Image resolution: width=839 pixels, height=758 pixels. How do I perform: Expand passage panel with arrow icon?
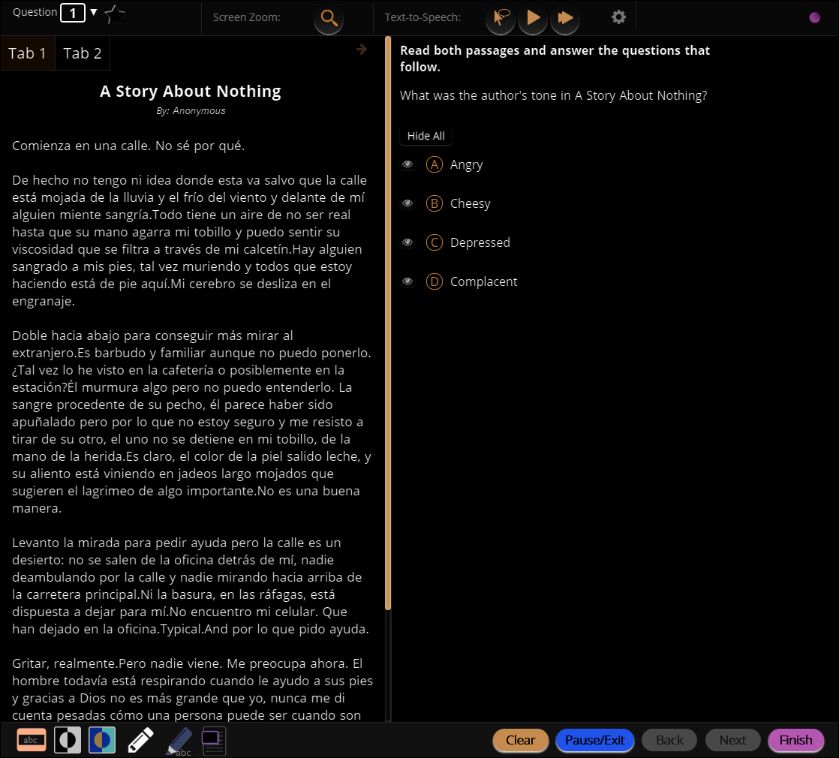[362, 49]
